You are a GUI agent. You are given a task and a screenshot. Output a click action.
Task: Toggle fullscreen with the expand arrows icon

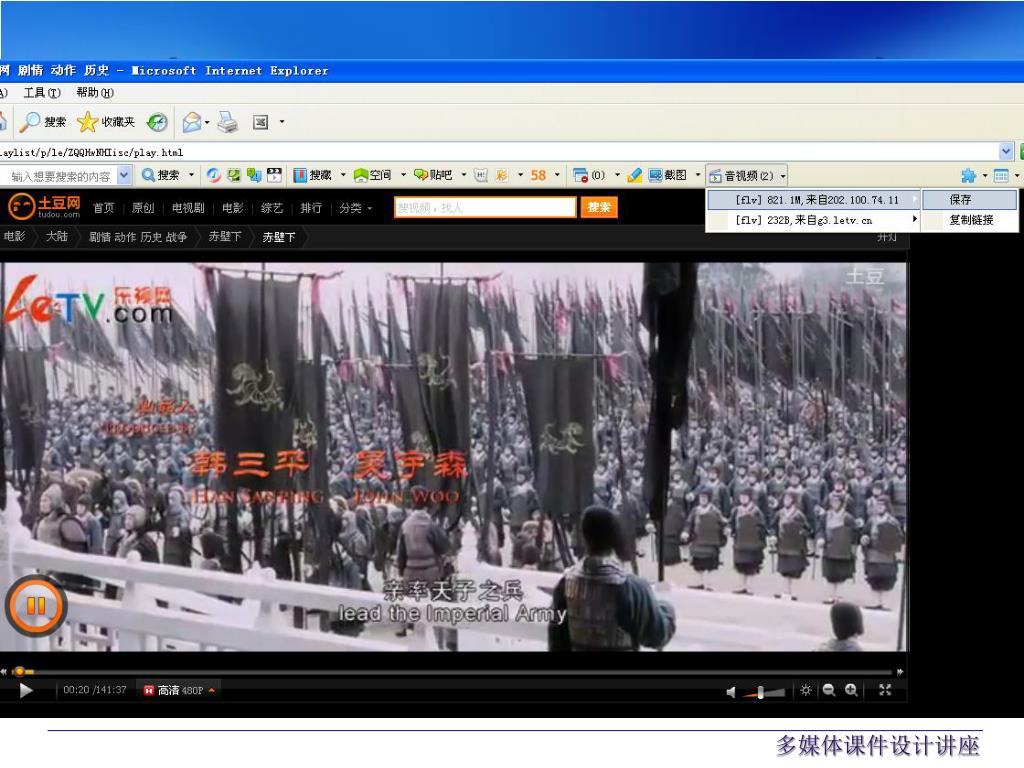point(885,690)
